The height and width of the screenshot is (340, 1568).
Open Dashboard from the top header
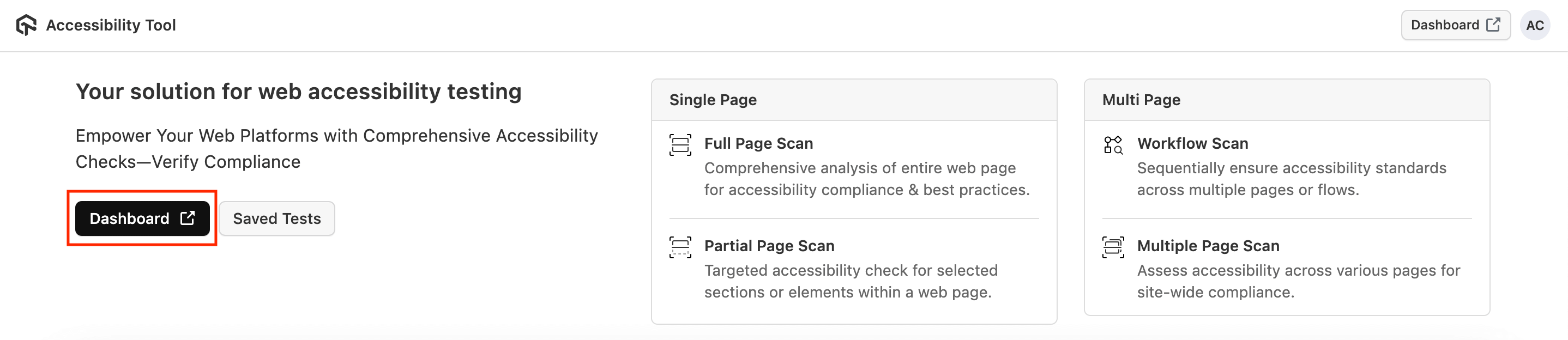point(1444,25)
